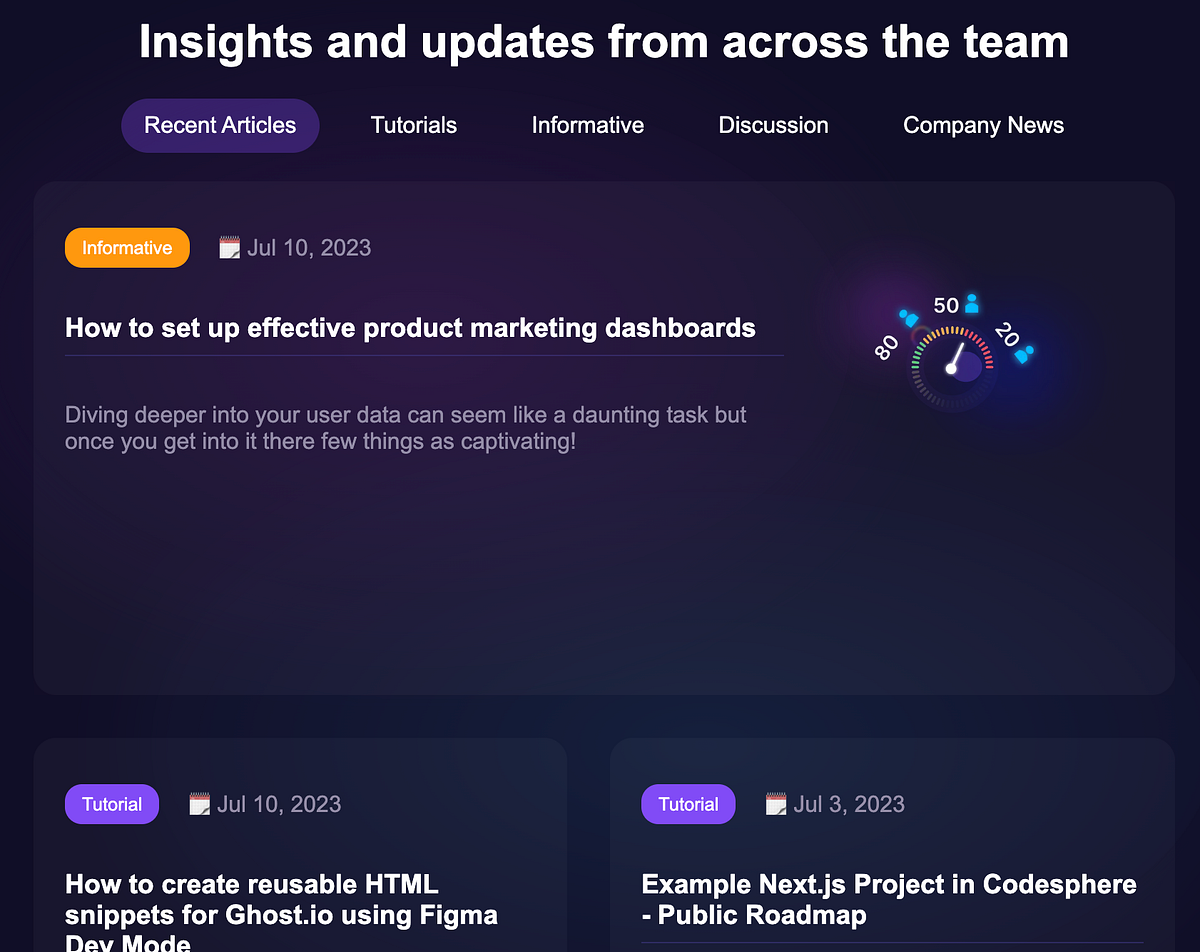Open the Codesphere public roadmap post
Screen dimensions: 1200x952
tap(888, 899)
